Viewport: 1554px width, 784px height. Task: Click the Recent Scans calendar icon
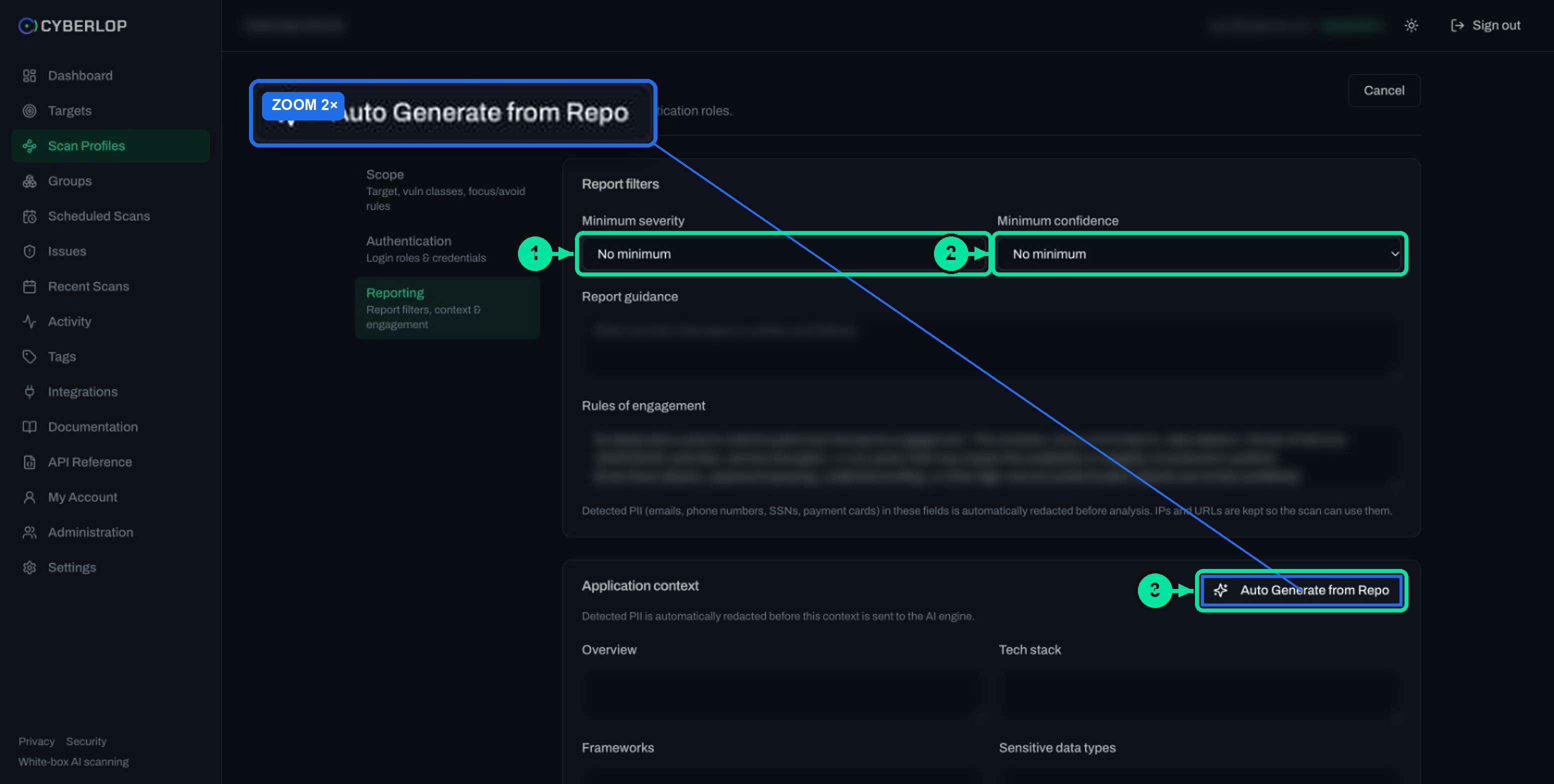pyautogui.click(x=29, y=286)
